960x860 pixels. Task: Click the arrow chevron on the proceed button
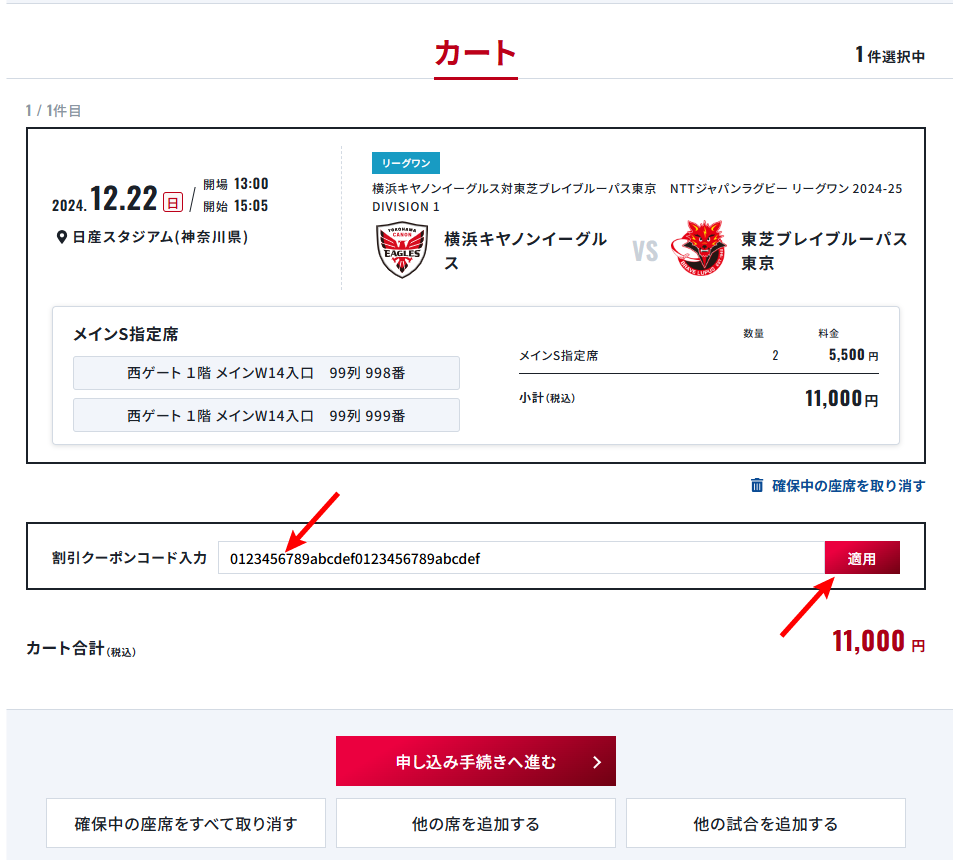pyautogui.click(x=597, y=762)
